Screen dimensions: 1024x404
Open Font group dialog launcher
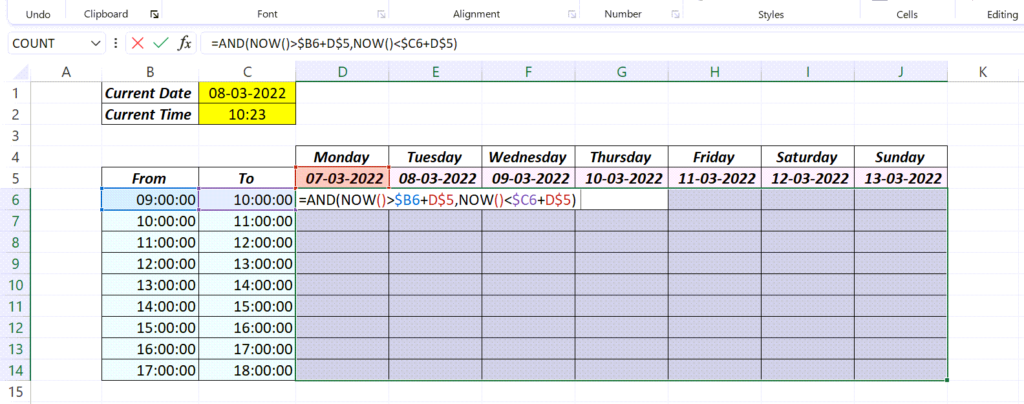pos(381,14)
